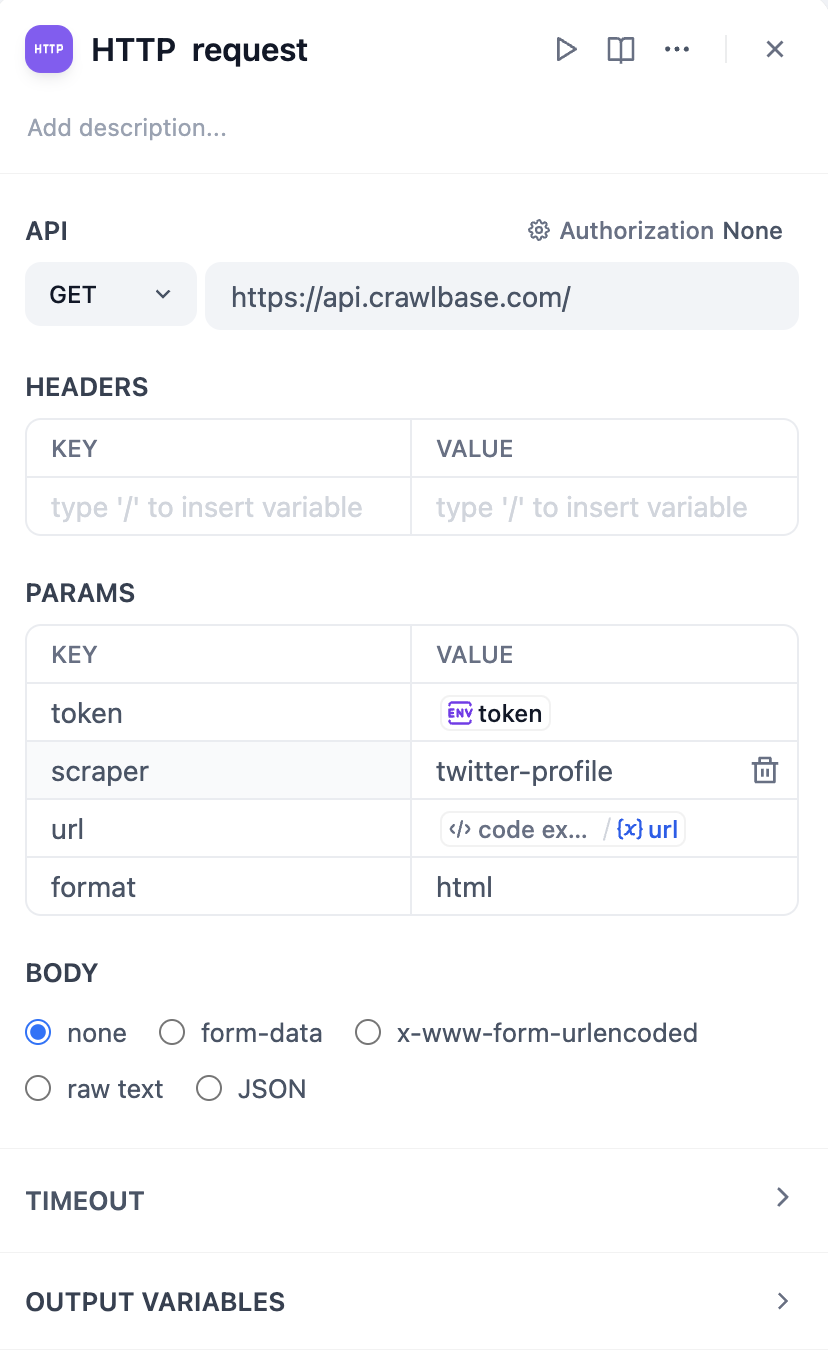
Task: Delete the scraper param row
Action: (x=765, y=771)
